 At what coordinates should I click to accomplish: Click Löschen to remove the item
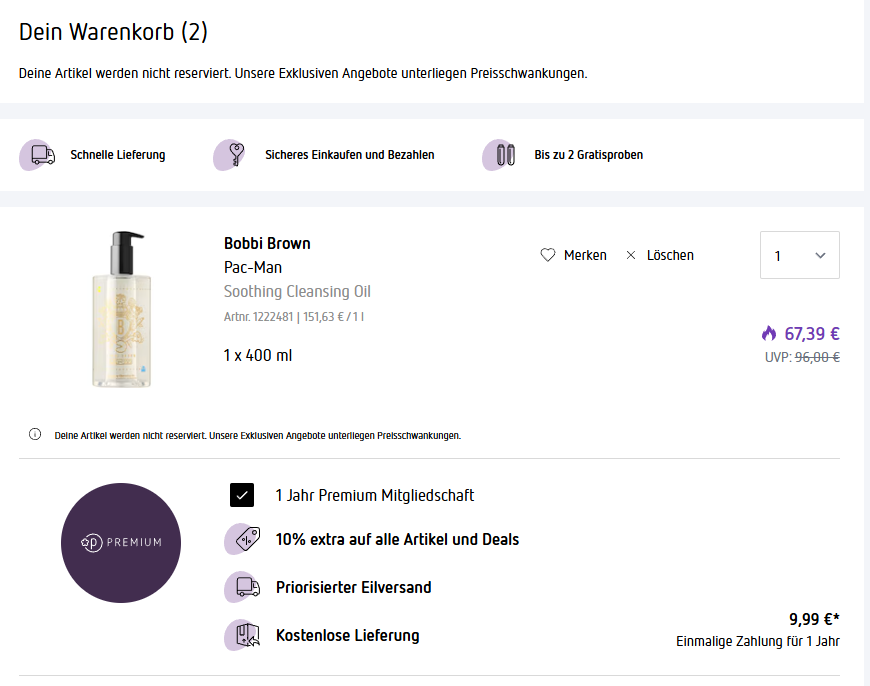[x=670, y=255]
